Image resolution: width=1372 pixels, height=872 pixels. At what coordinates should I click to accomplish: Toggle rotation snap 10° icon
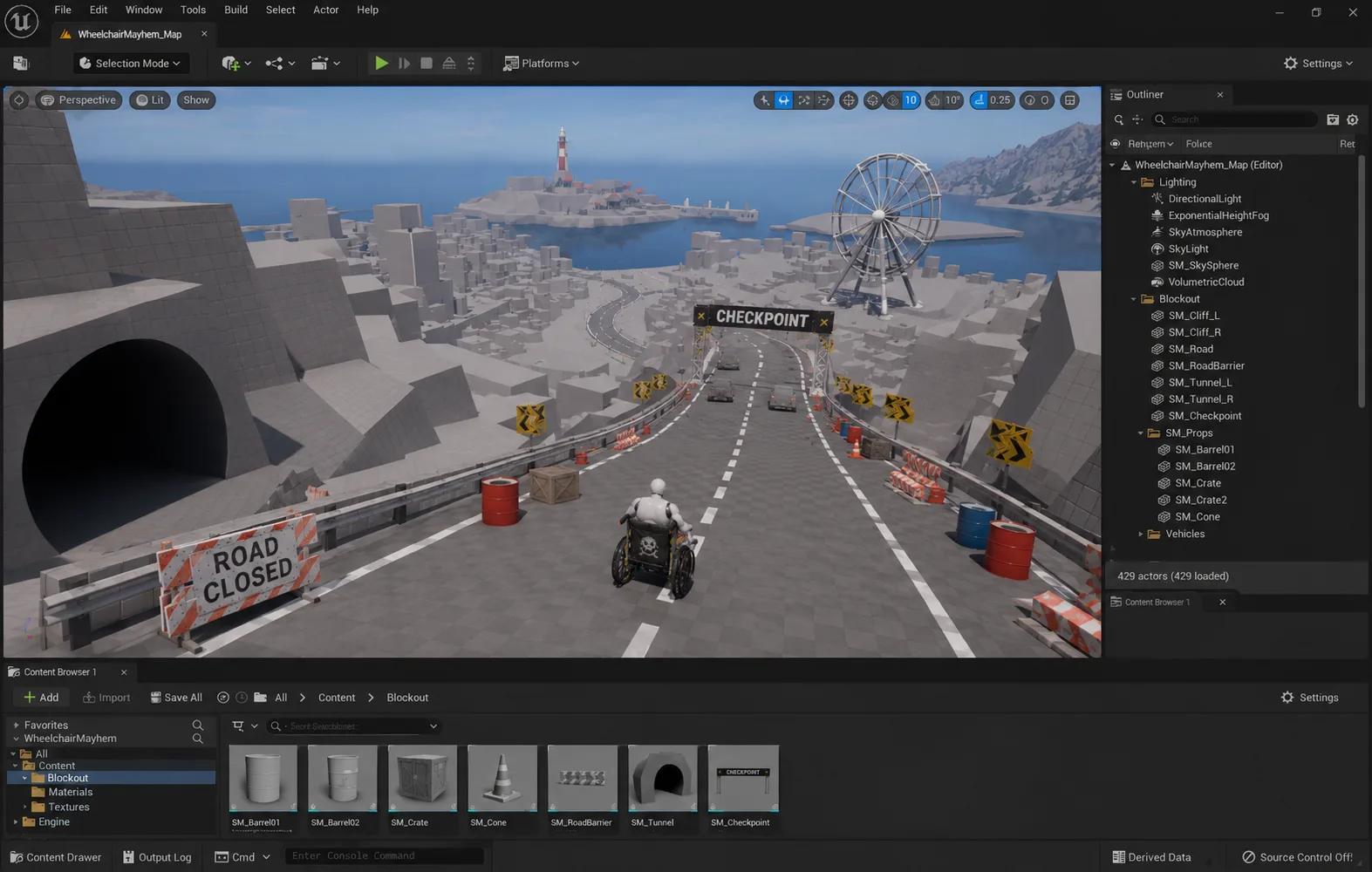pyautogui.click(x=944, y=100)
